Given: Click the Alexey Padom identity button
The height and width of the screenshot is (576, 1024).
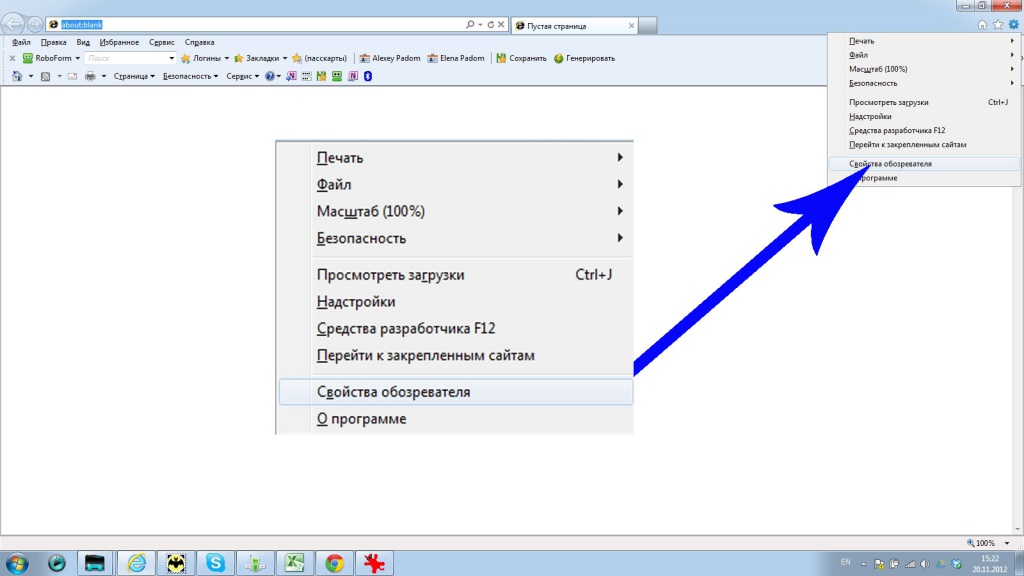Looking at the screenshot, I should (389, 58).
